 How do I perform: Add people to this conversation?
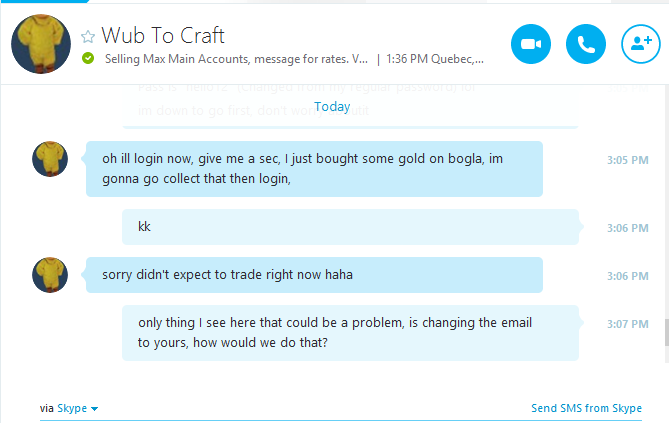(641, 44)
